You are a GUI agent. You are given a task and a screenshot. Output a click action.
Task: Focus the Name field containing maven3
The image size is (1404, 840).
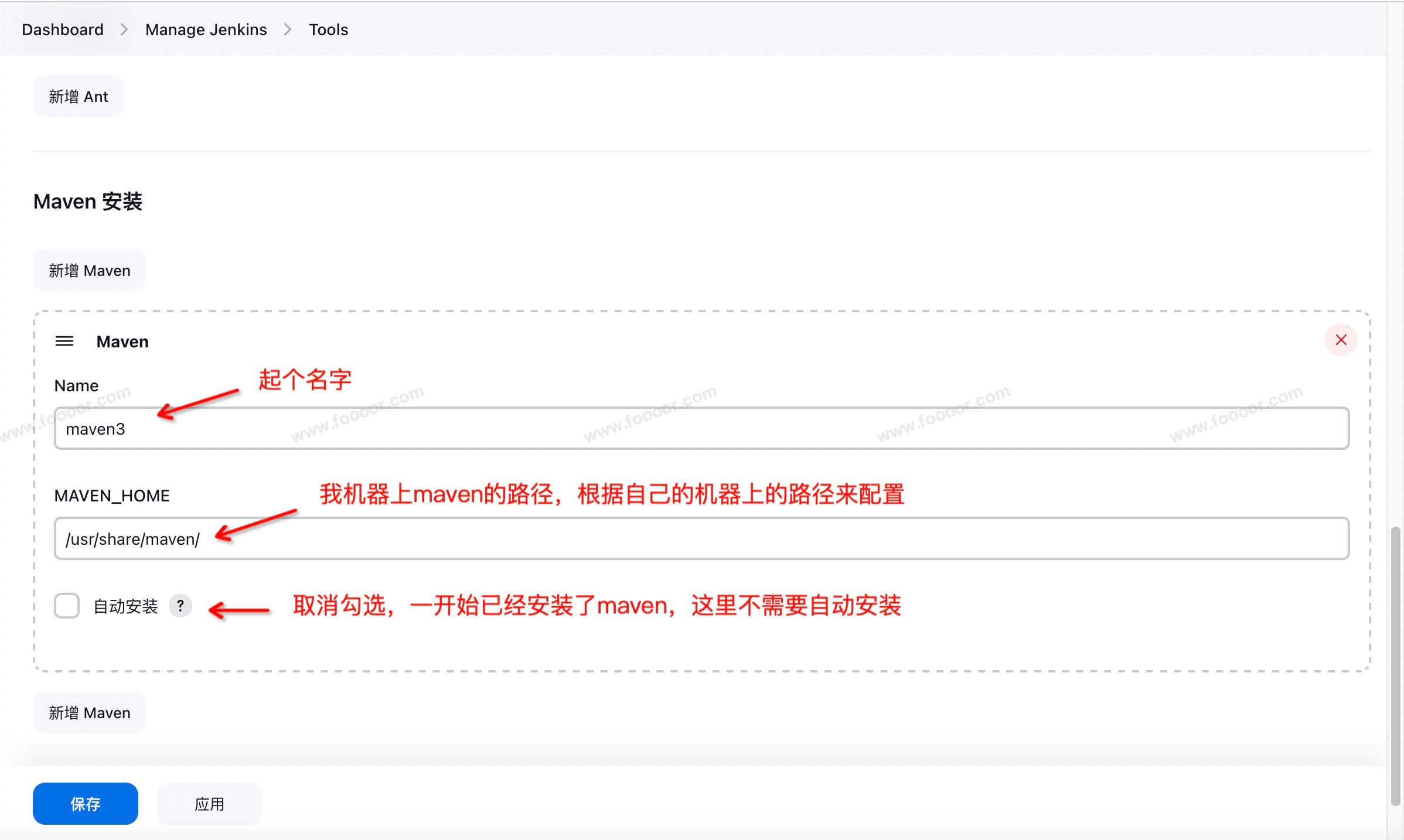(x=701, y=429)
